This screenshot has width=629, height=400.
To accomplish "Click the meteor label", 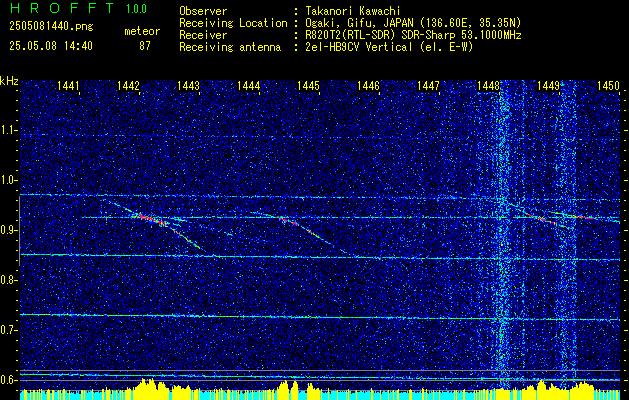I will point(142,31).
